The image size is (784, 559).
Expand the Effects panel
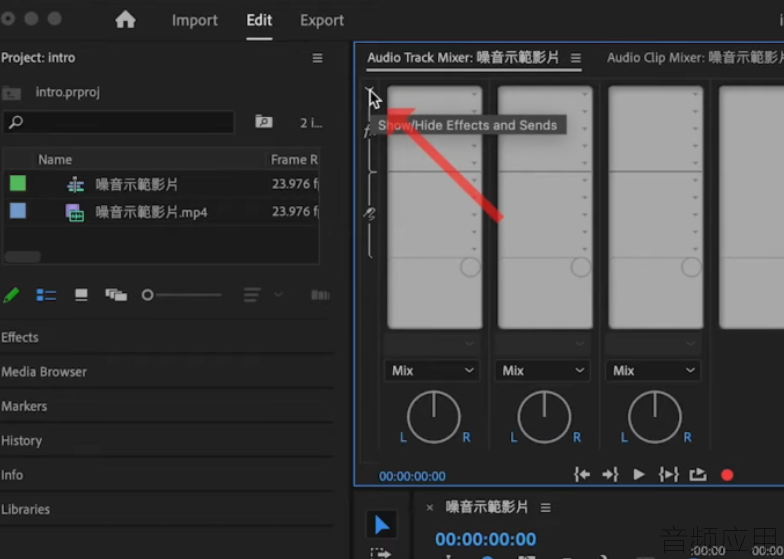click(x=20, y=338)
